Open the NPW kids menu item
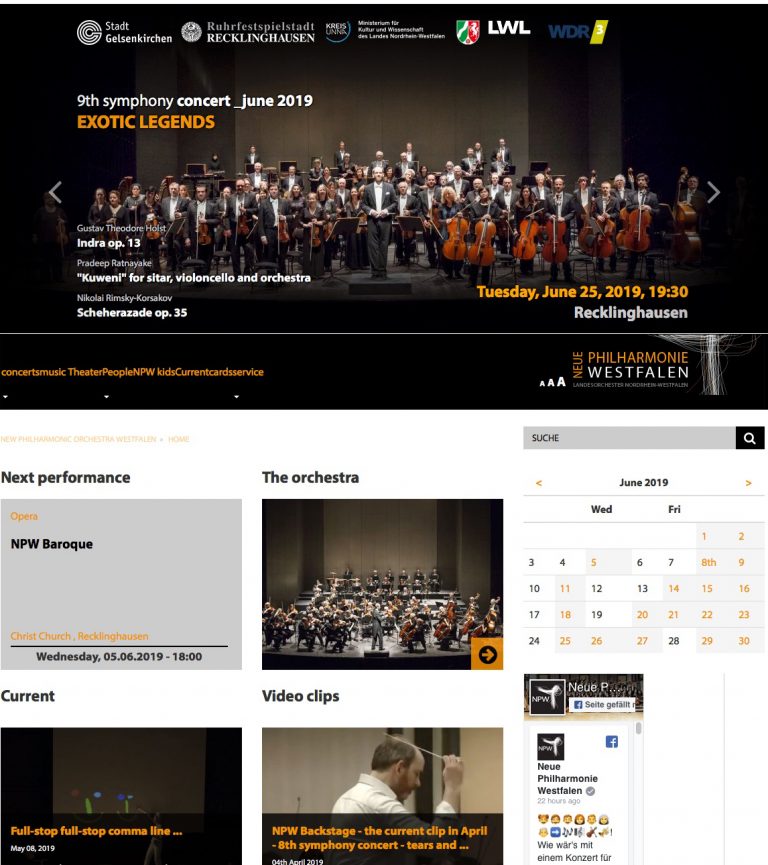Image resolution: width=768 pixels, height=865 pixels. pos(154,372)
